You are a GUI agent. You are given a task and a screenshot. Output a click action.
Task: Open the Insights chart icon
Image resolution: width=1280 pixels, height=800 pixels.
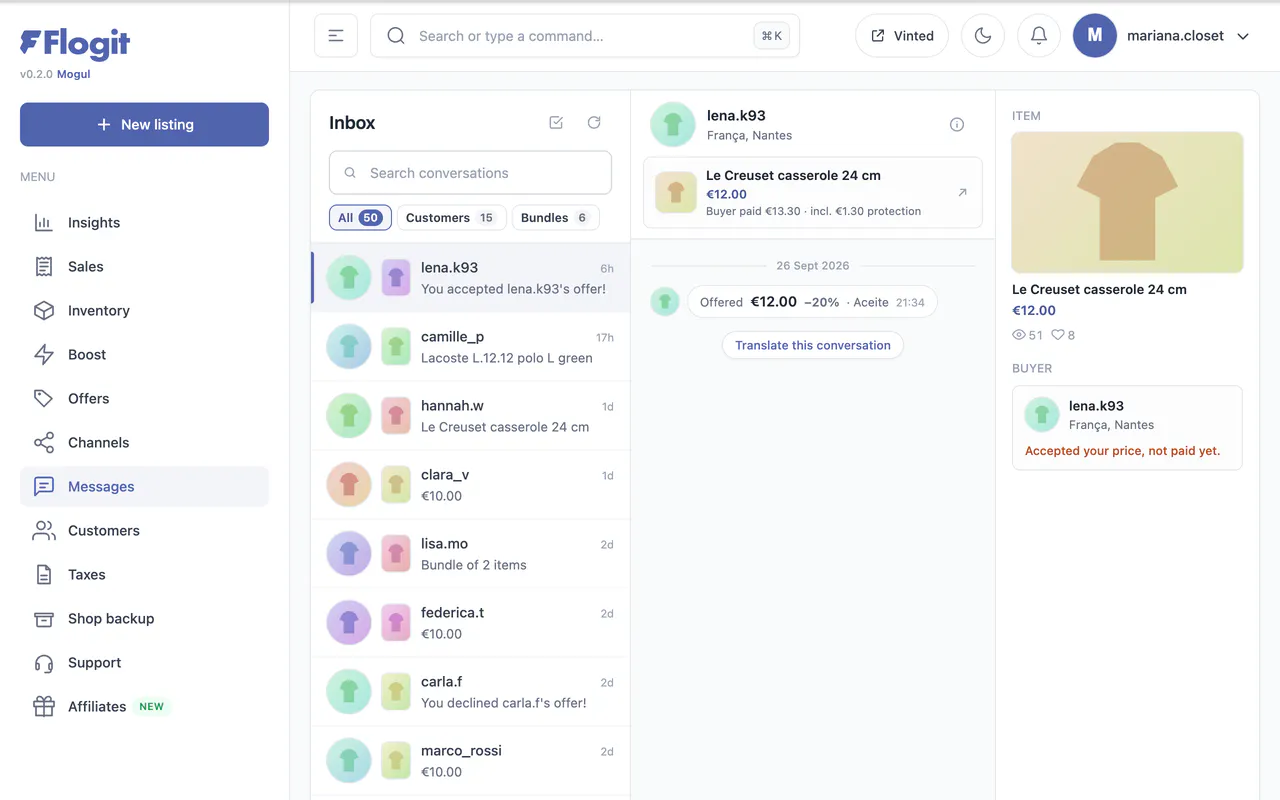point(44,223)
